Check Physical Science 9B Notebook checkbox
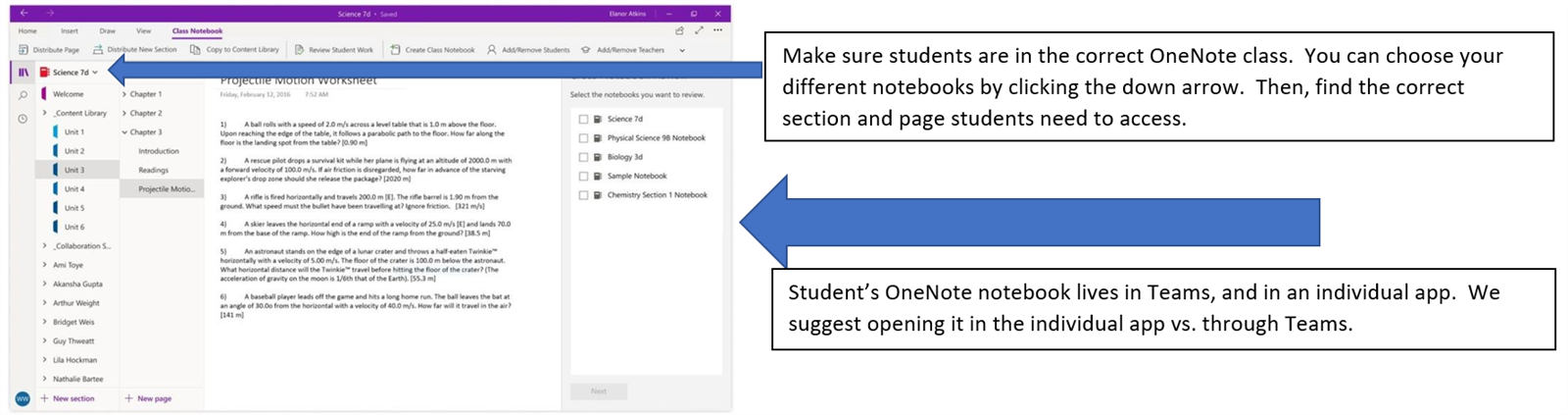The width and height of the screenshot is (1568, 415). tap(583, 138)
